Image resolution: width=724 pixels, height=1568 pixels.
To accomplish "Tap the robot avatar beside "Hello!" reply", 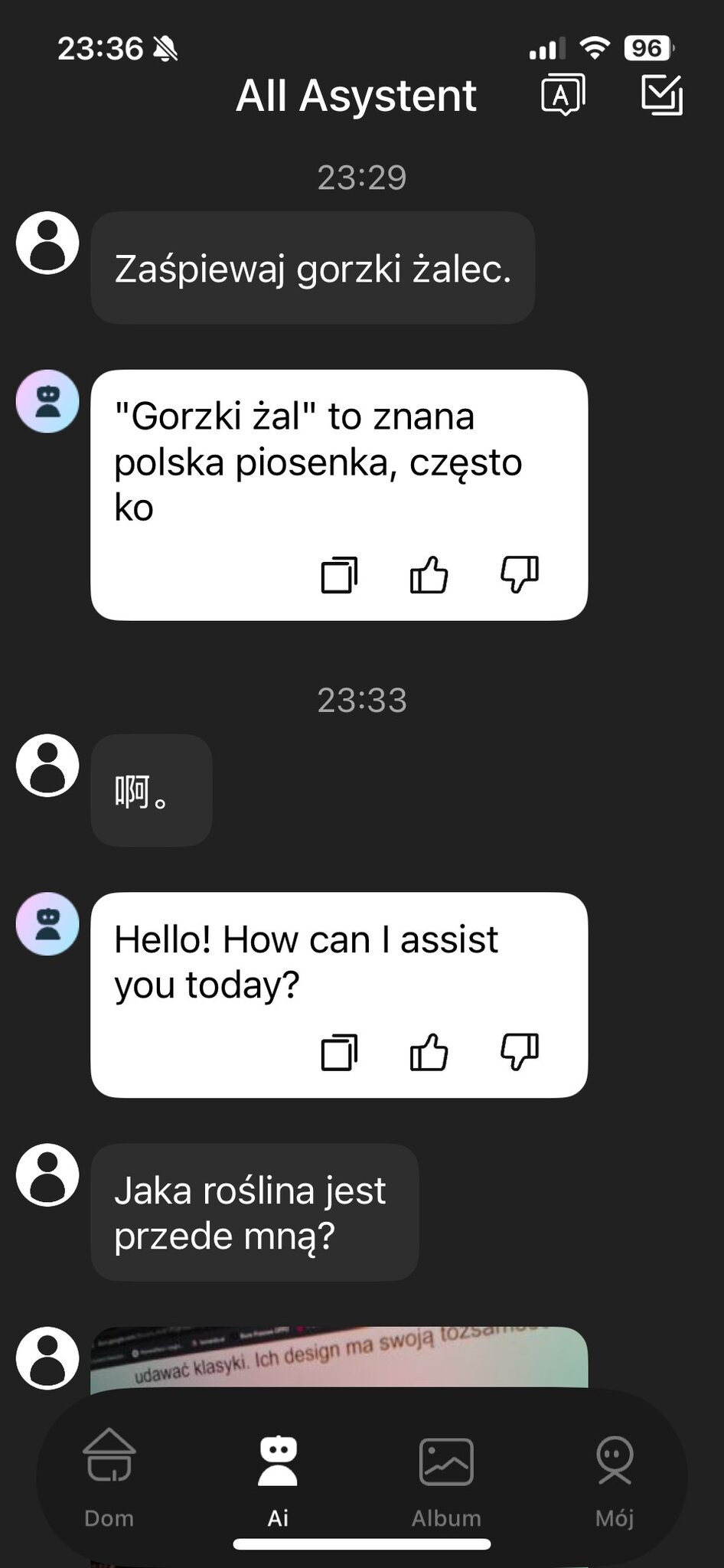I will point(47,924).
